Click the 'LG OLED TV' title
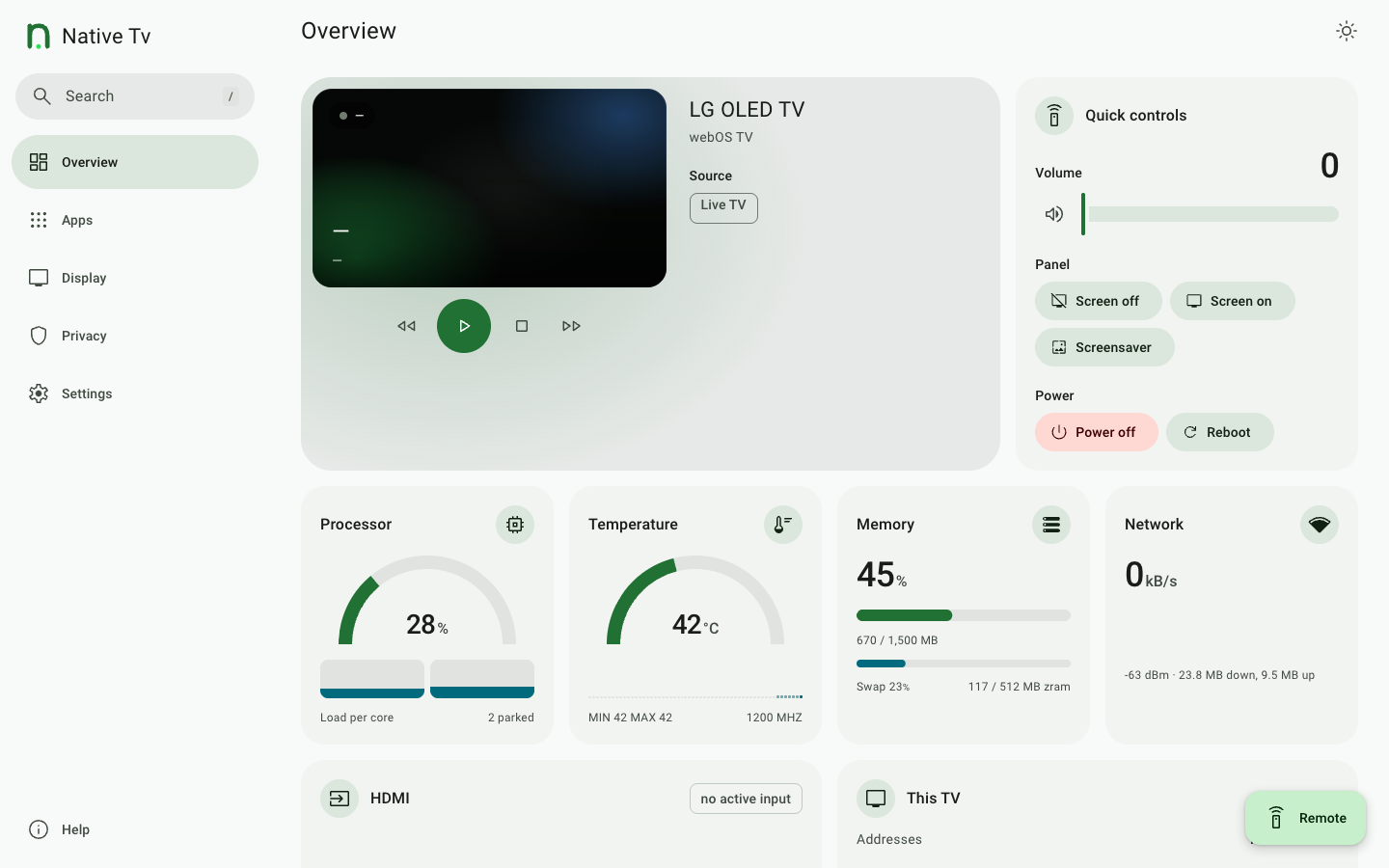1389x868 pixels. coord(747,110)
